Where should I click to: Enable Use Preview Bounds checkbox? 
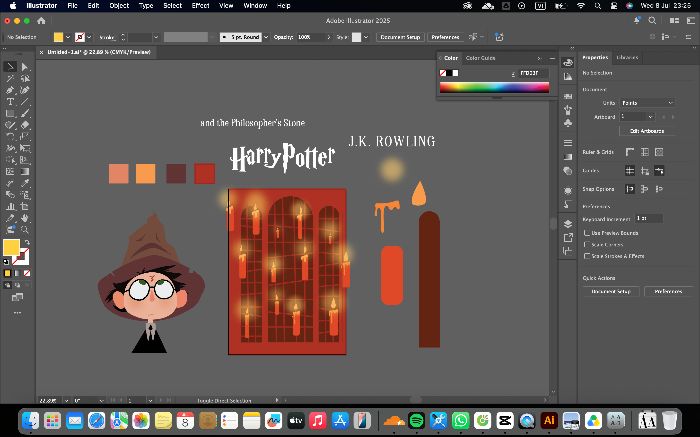[587, 233]
